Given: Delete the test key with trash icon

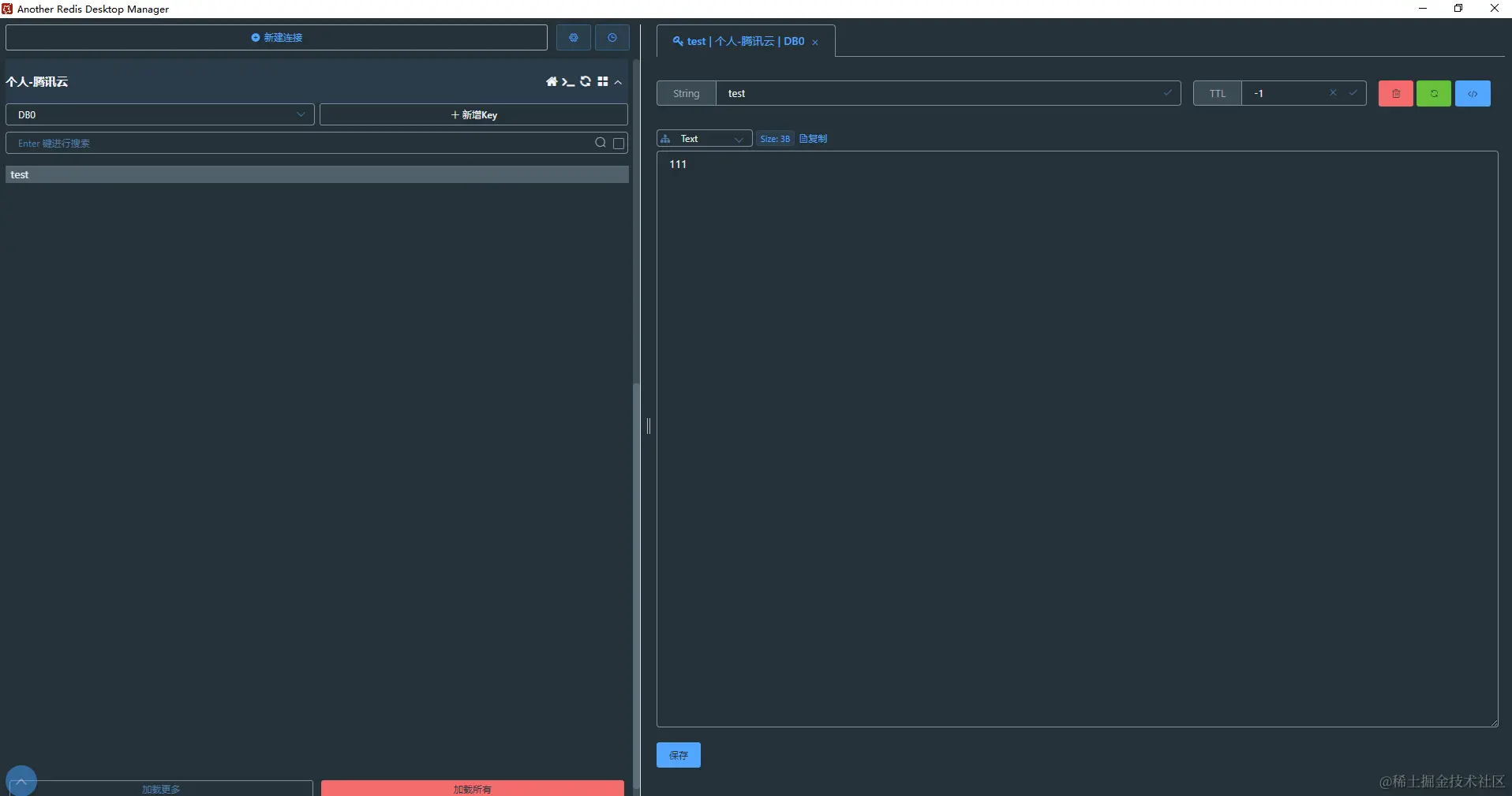Looking at the screenshot, I should coord(1396,93).
